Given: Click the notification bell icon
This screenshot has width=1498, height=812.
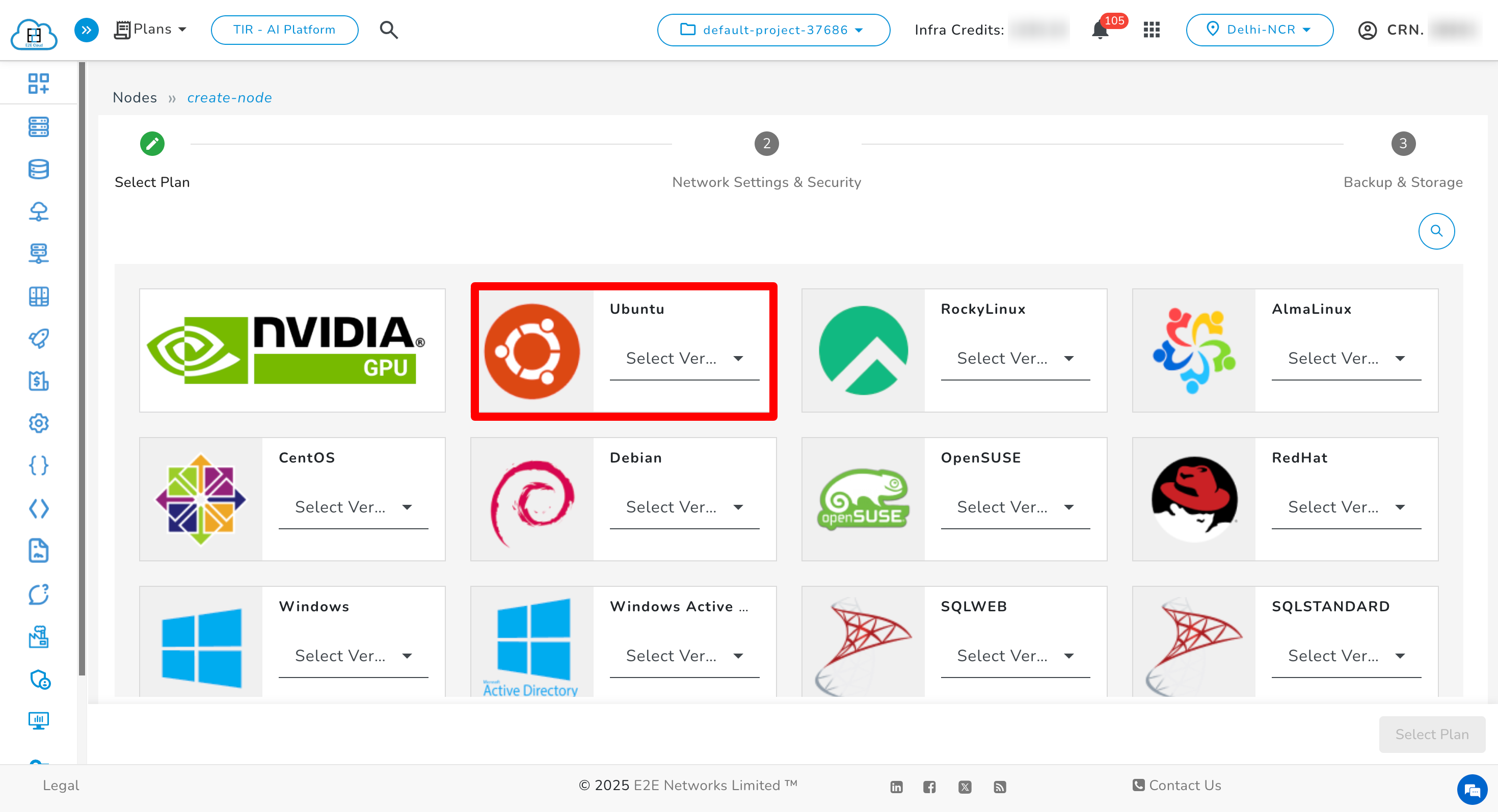Looking at the screenshot, I should click(1099, 30).
